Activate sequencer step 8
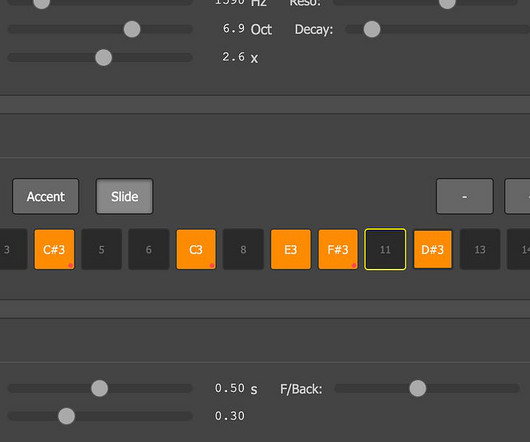The image size is (530, 442). (x=243, y=249)
